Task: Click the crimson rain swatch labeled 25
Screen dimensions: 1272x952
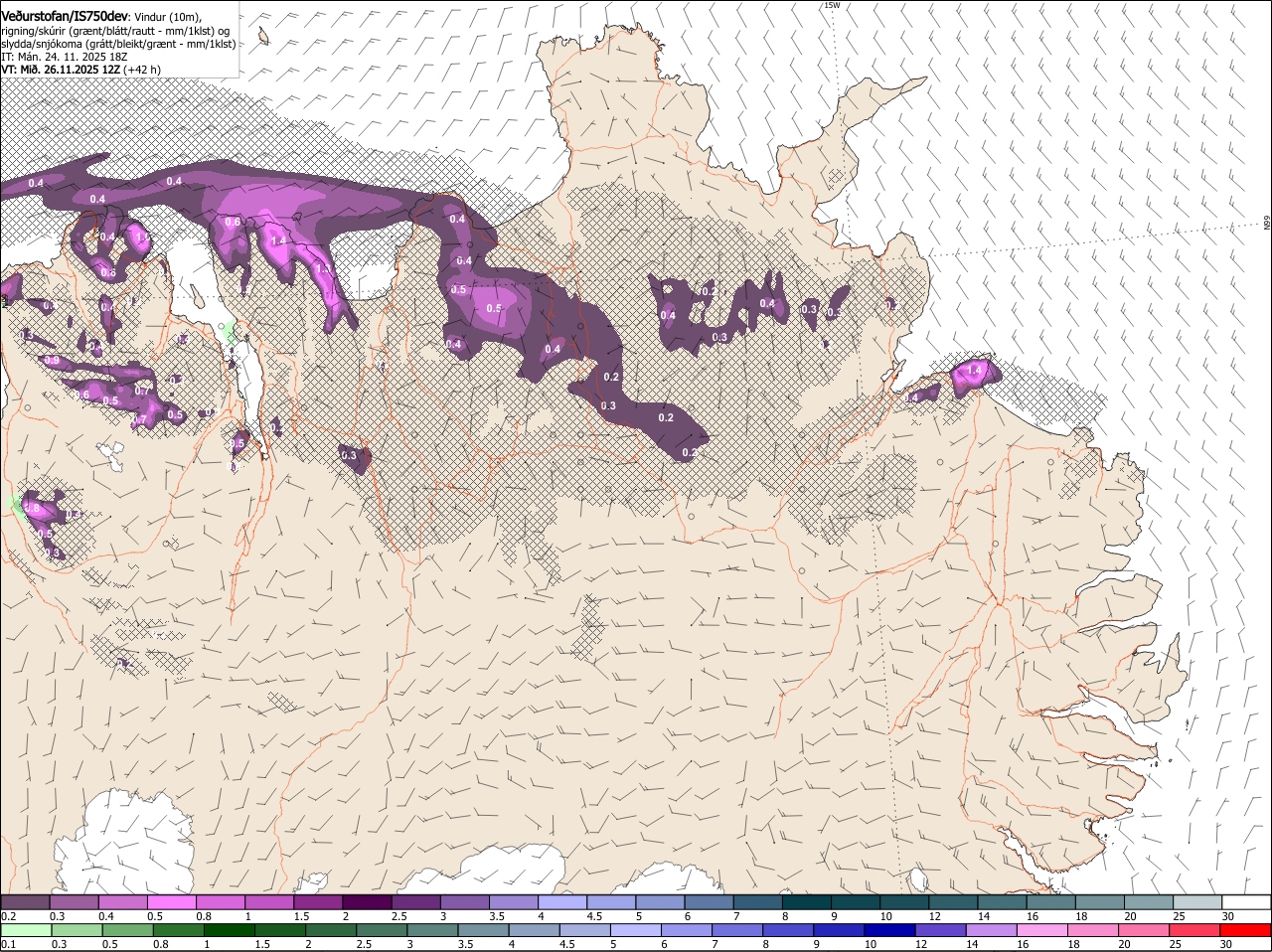Action: point(1194,930)
